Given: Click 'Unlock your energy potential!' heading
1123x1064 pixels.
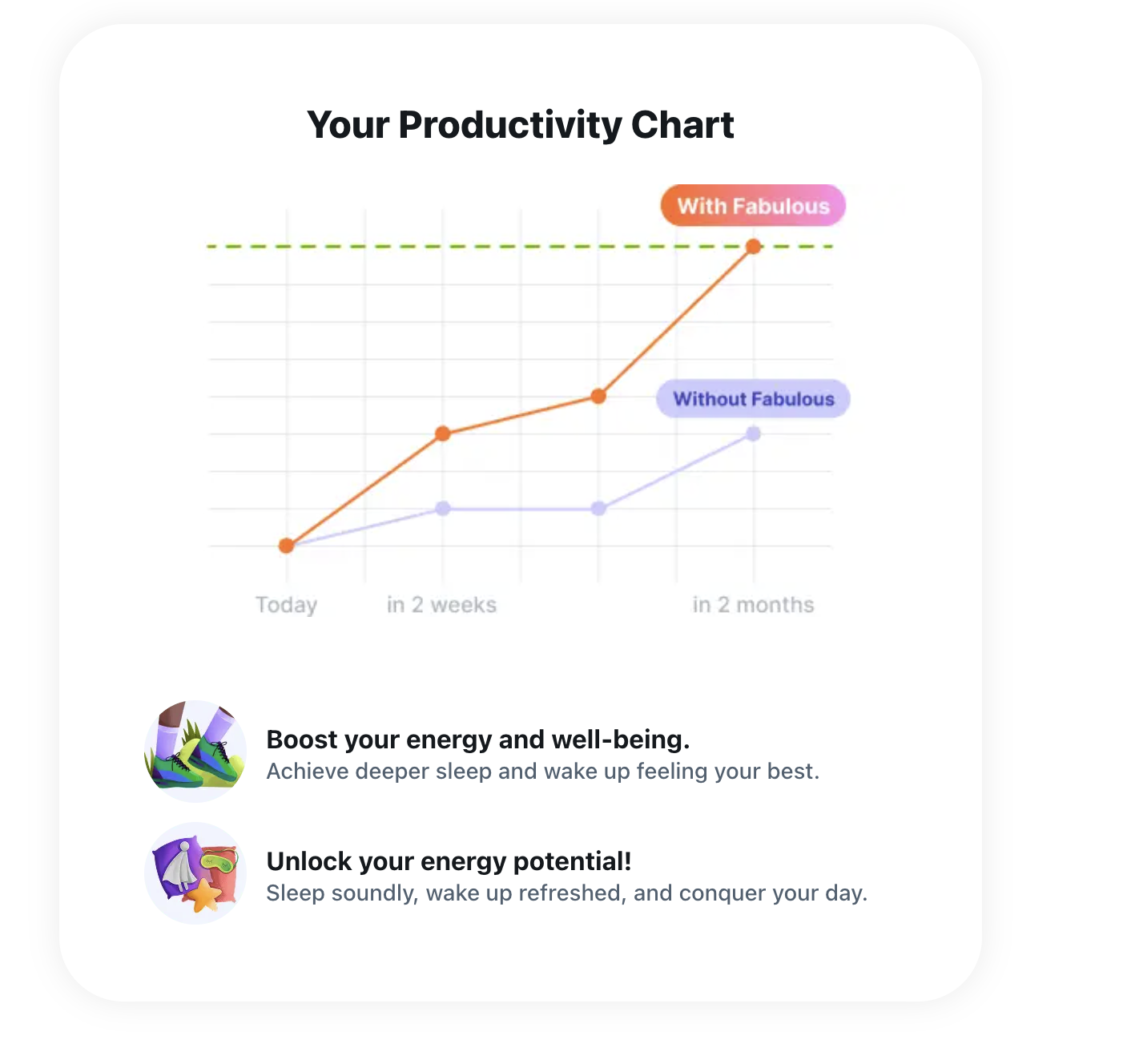Looking at the screenshot, I should 449,861.
